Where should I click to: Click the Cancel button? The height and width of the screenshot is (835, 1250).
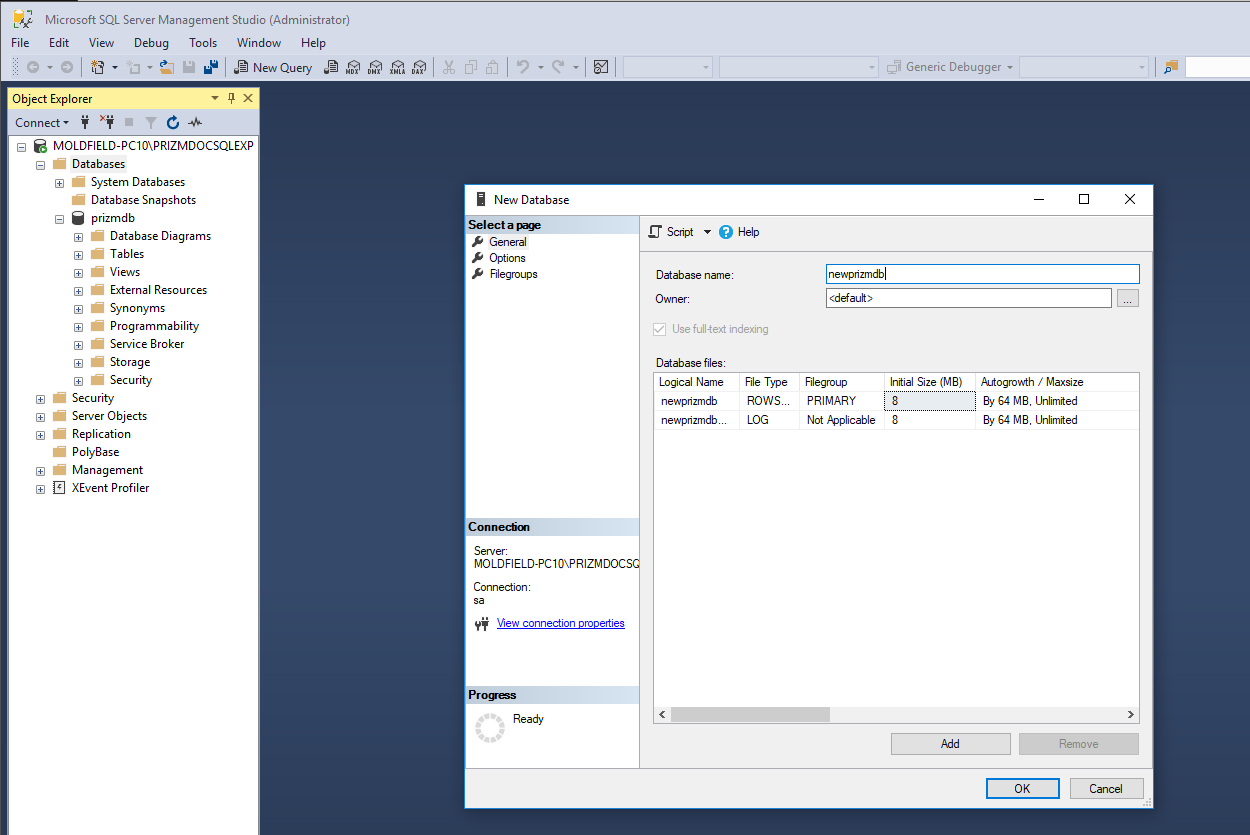tap(1106, 789)
